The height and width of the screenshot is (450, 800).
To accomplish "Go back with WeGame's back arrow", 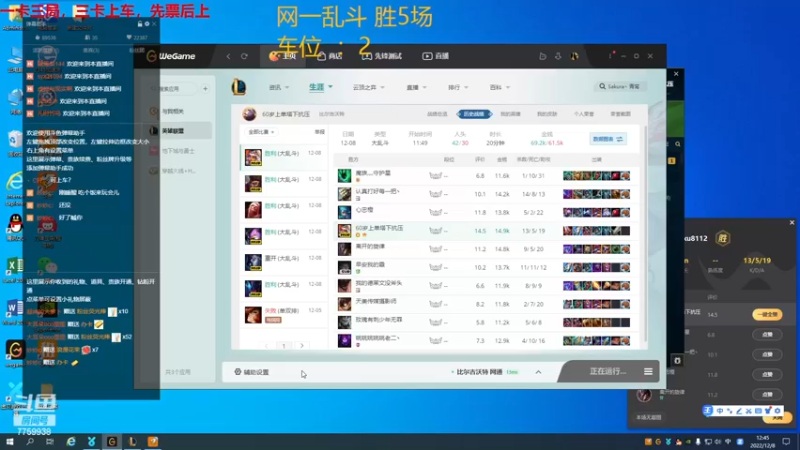I will coord(229,56).
